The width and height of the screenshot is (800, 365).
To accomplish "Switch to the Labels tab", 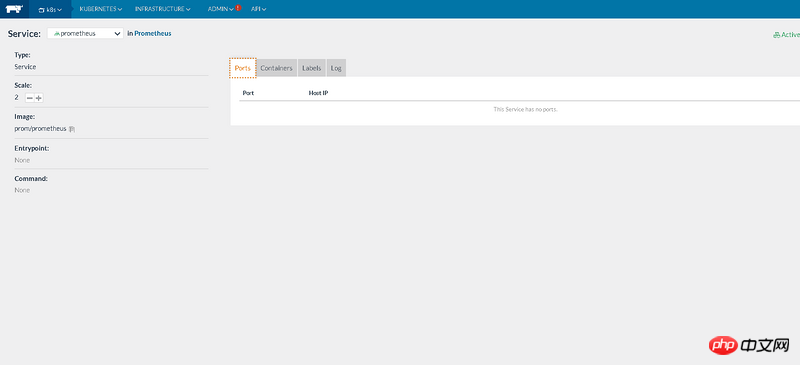I will point(312,68).
